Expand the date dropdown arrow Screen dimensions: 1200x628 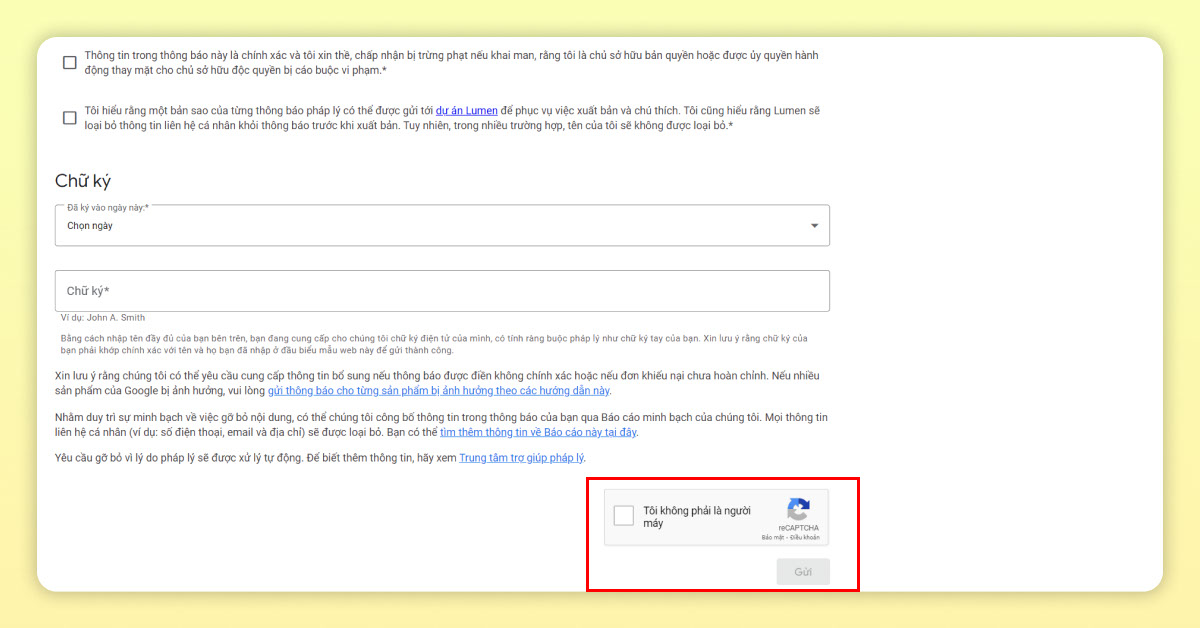pyautogui.click(x=814, y=226)
